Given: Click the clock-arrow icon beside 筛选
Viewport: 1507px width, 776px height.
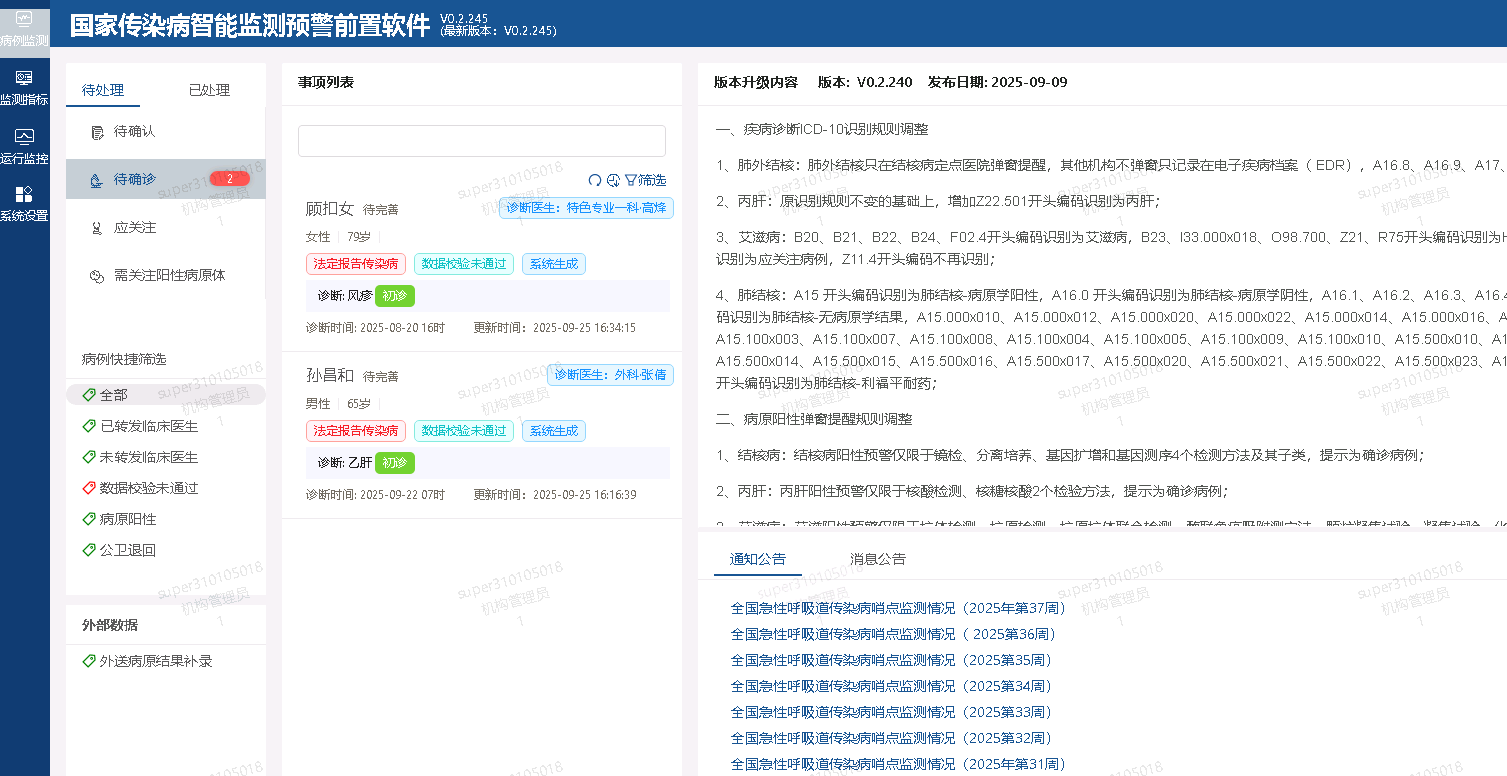Looking at the screenshot, I should point(613,180).
